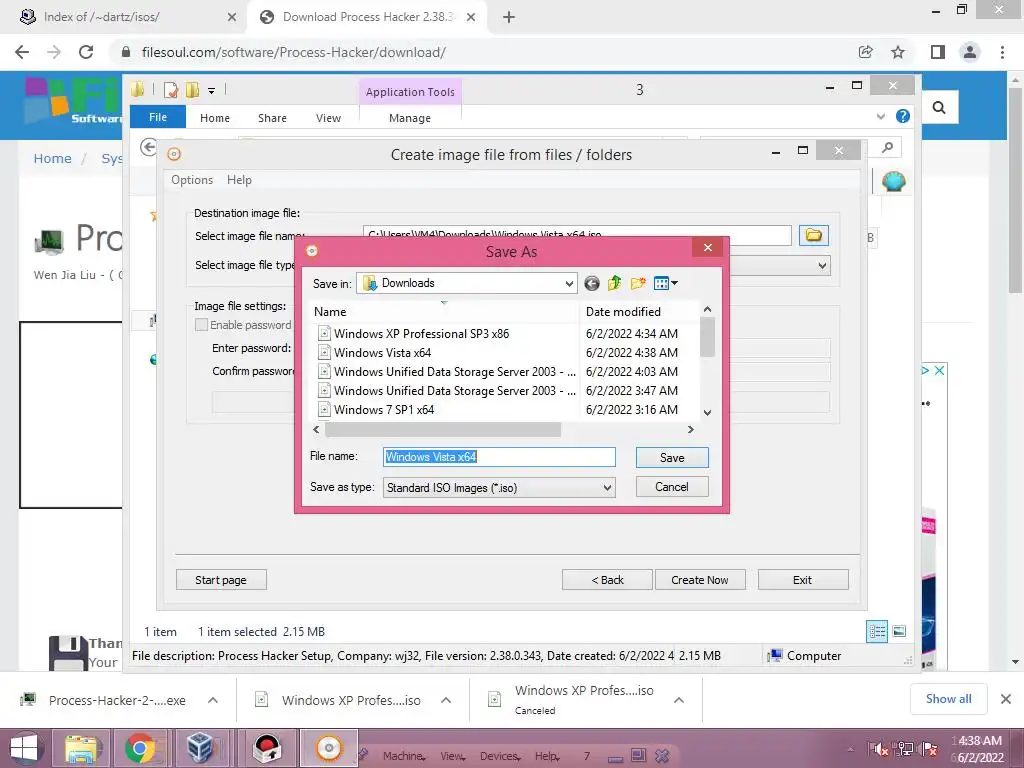Click the Start page button

[x=221, y=580]
